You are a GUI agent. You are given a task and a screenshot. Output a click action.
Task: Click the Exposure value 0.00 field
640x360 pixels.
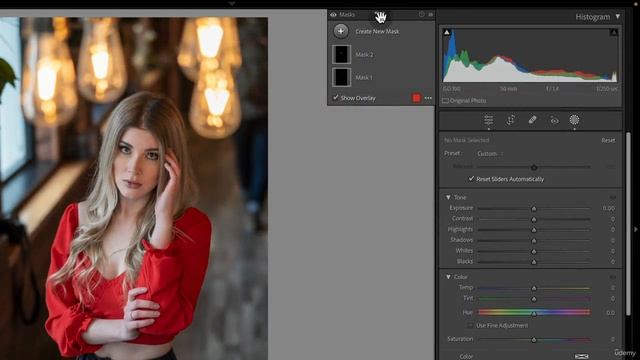608,208
